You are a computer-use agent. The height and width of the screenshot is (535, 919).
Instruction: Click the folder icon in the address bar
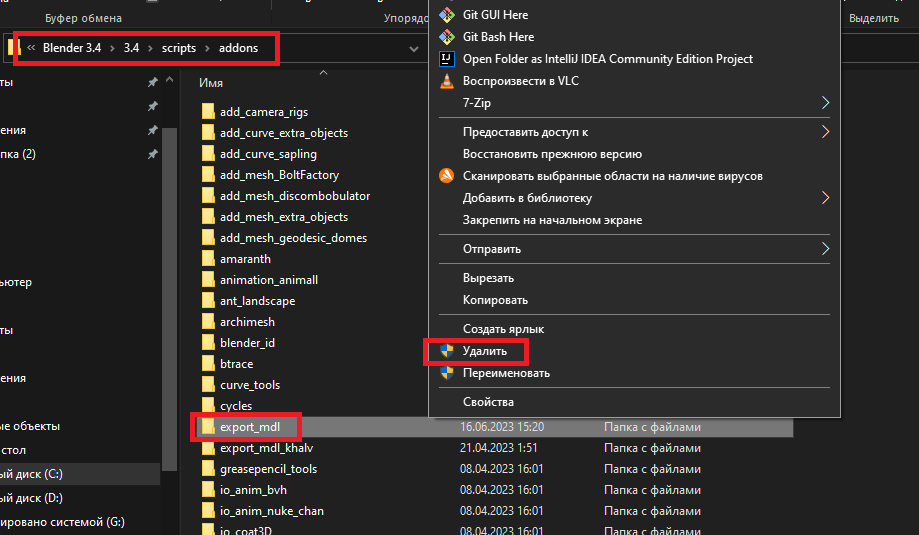coord(14,48)
